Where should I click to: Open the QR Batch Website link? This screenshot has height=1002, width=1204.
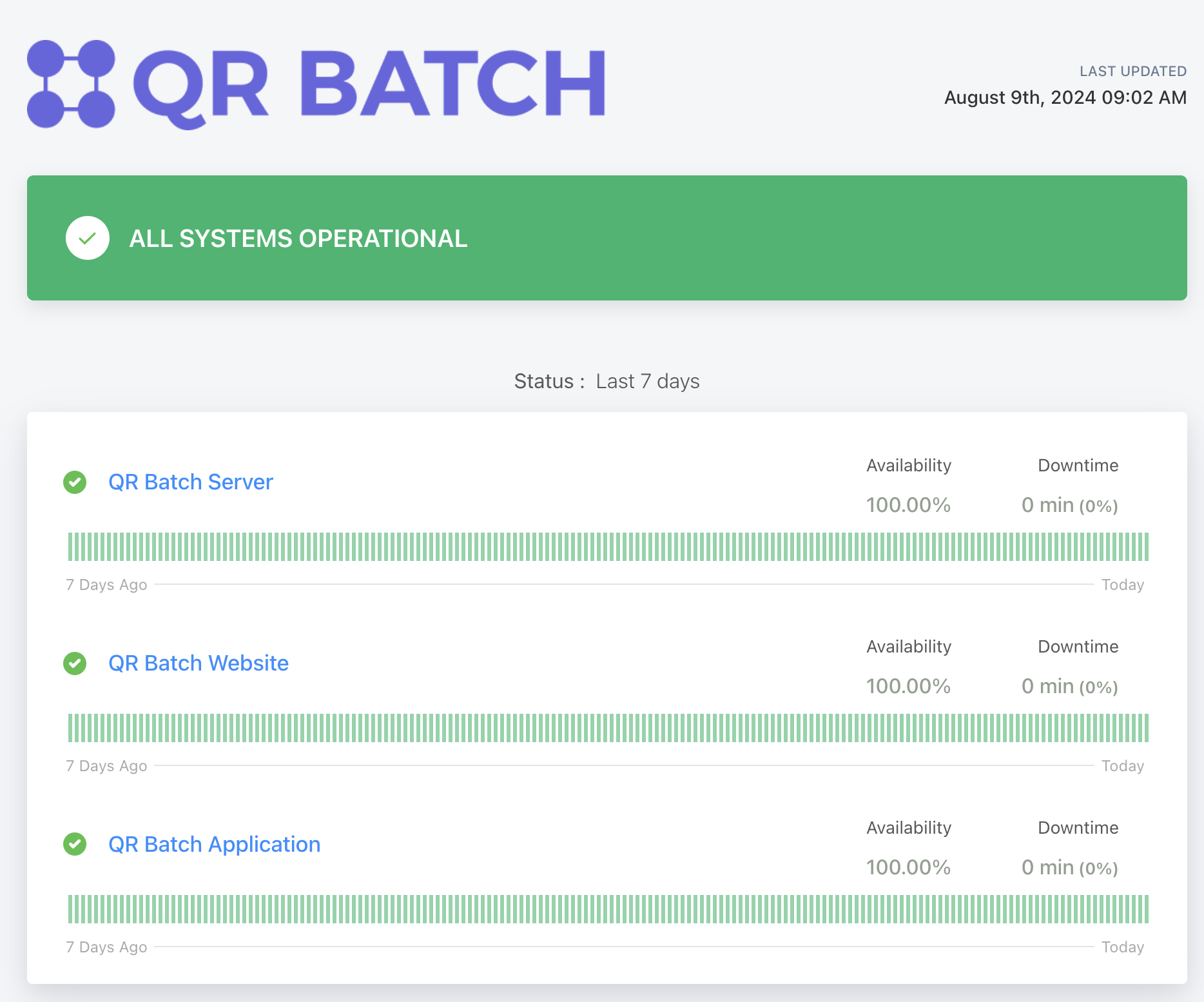pos(199,663)
